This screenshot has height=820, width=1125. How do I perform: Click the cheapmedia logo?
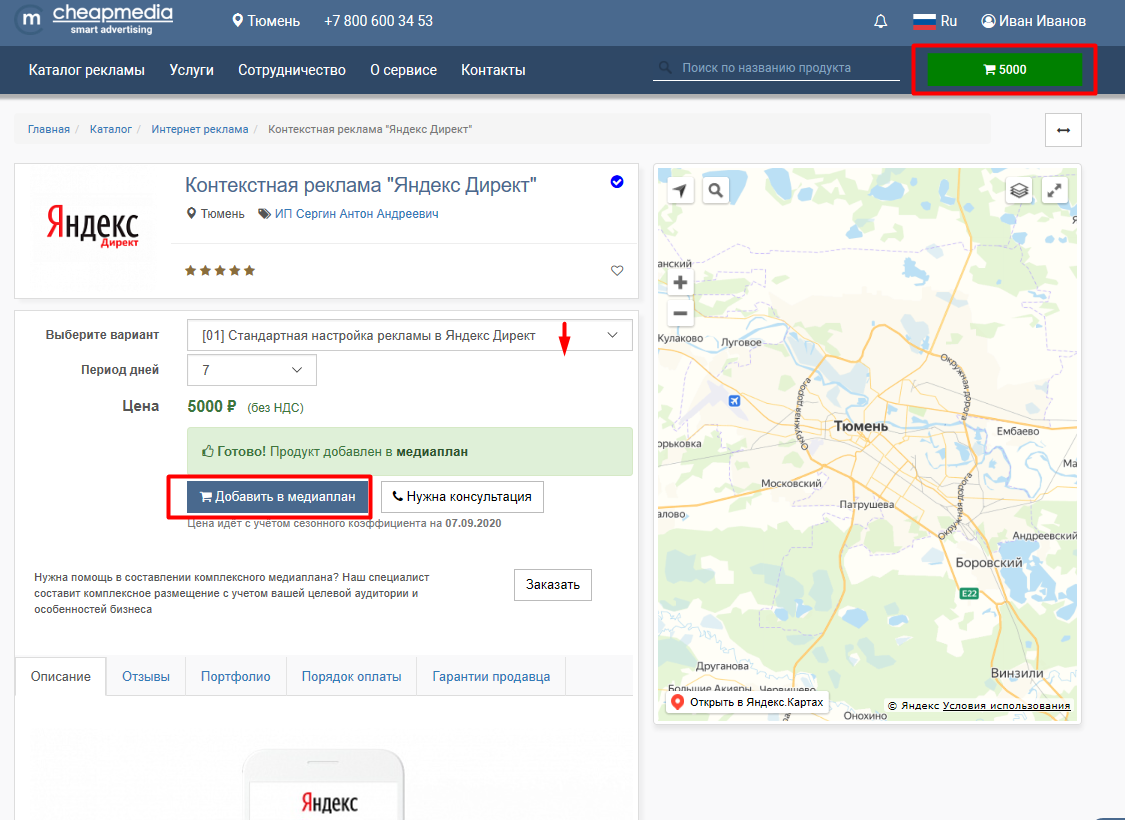click(x=95, y=19)
